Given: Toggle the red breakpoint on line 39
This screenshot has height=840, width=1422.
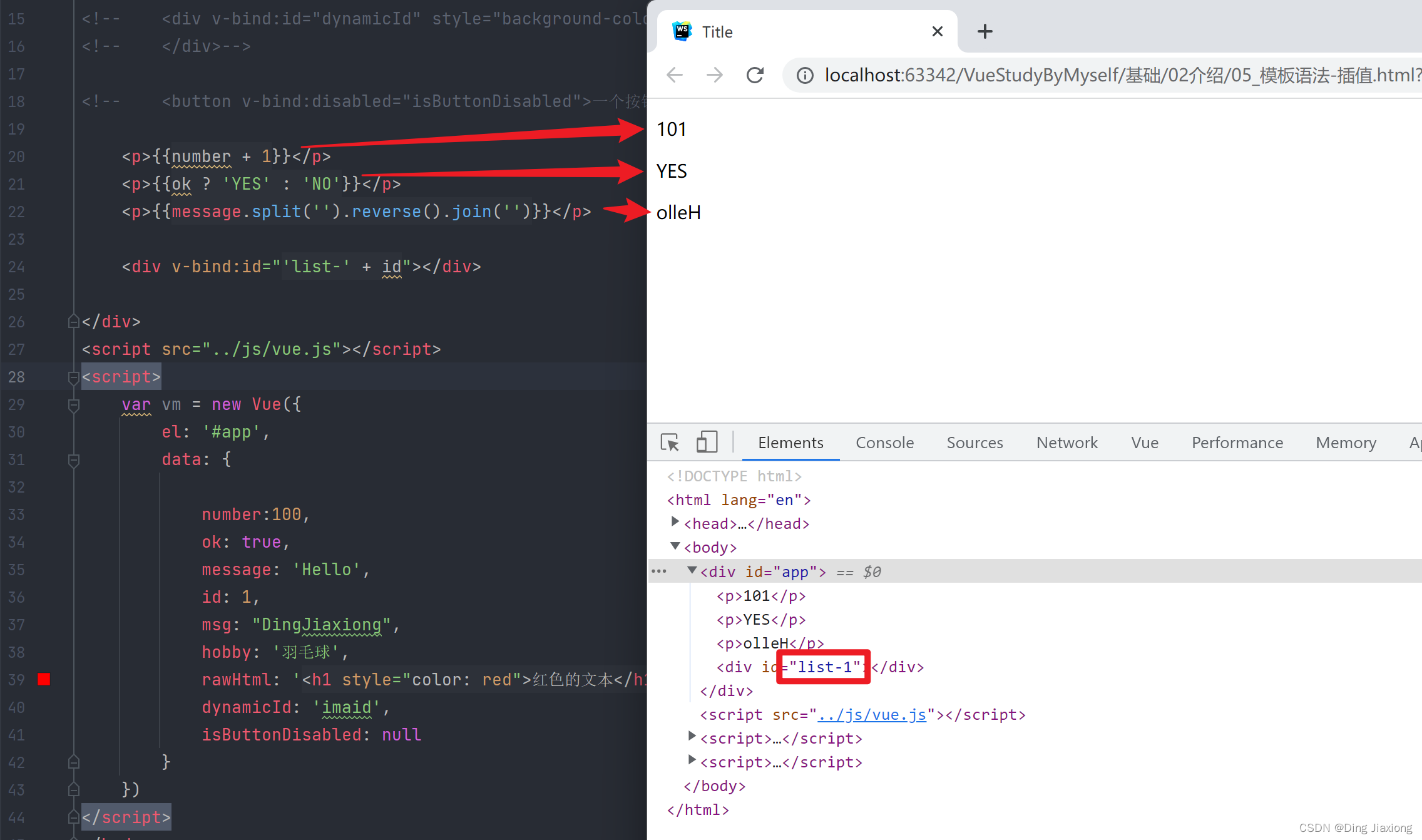Looking at the screenshot, I should point(44,679).
